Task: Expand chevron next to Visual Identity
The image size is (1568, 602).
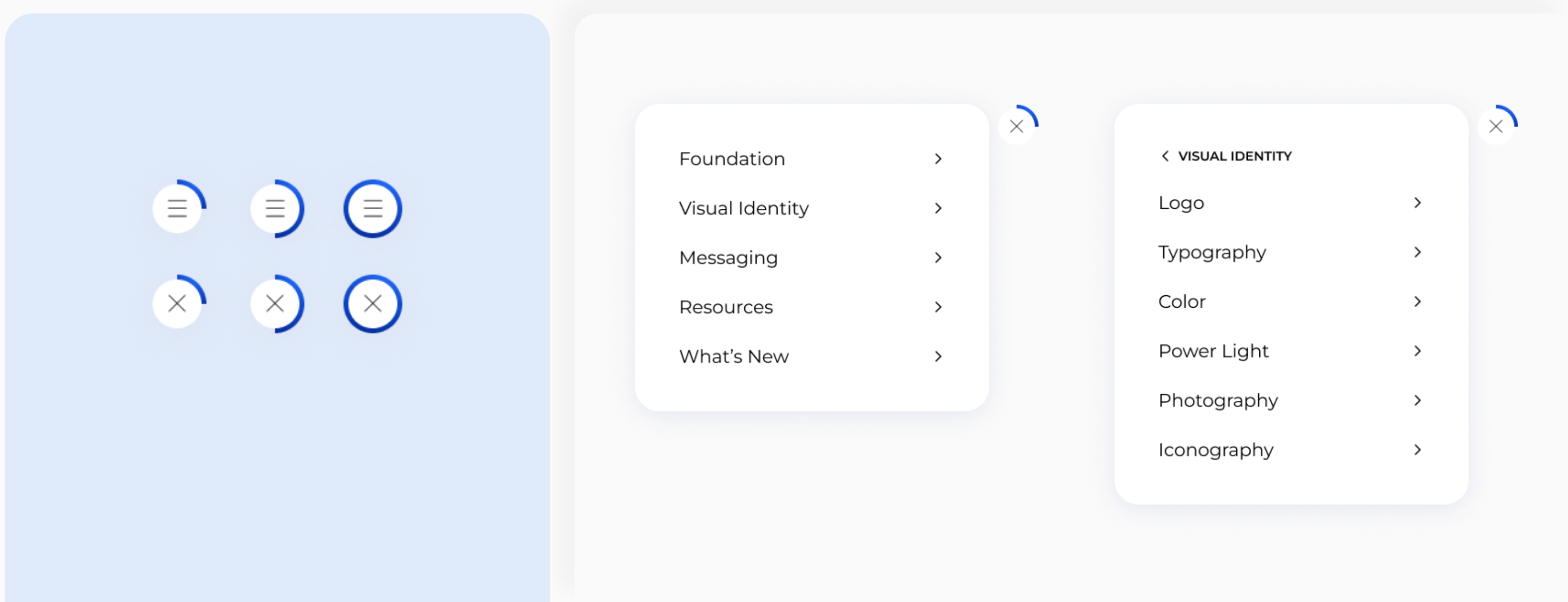Action: pos(938,208)
